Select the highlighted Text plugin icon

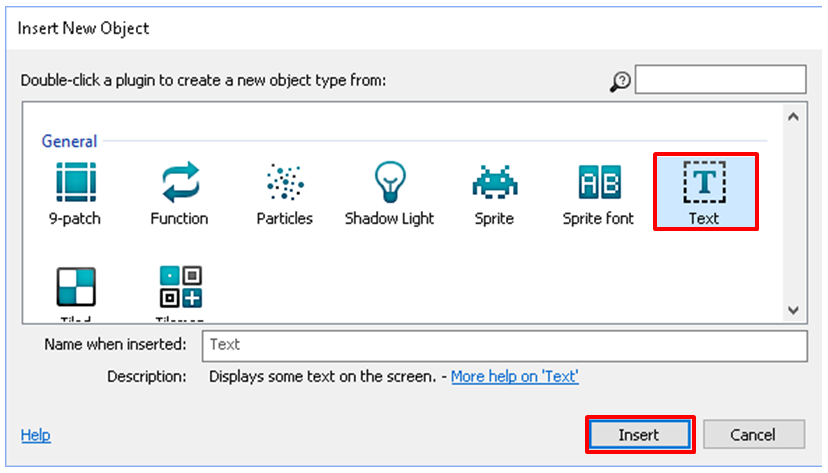704,183
